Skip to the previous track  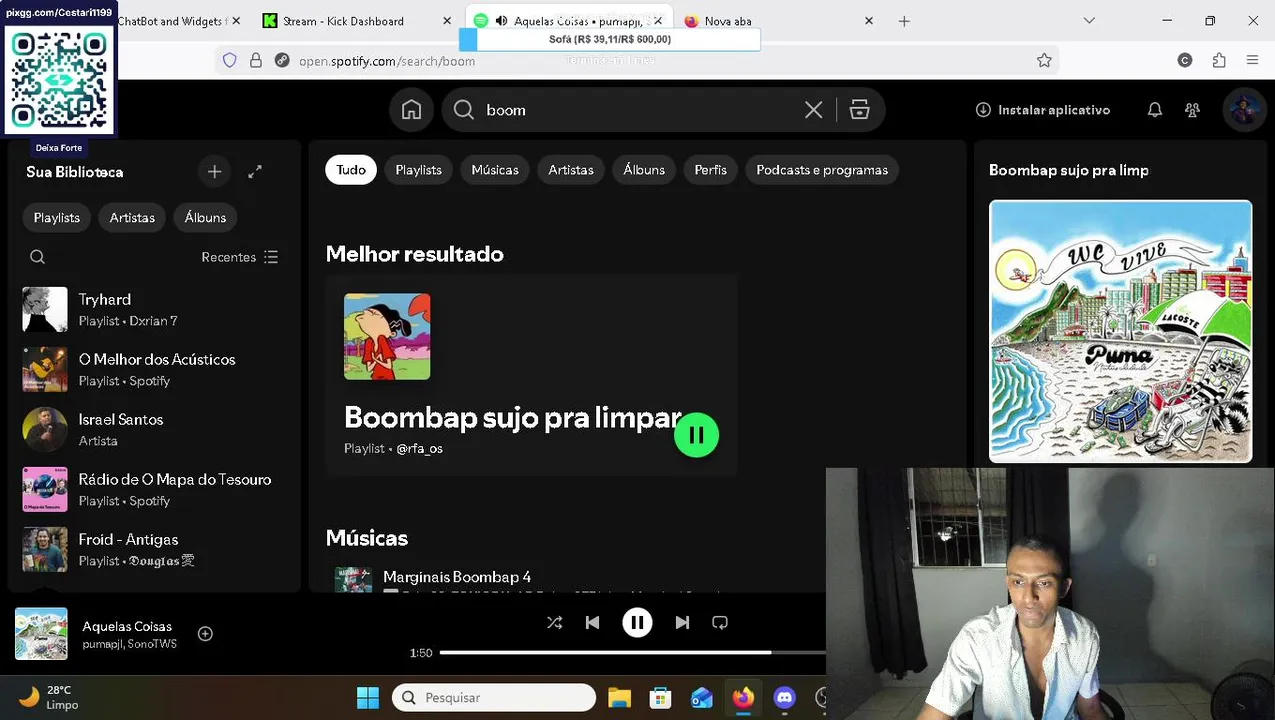click(x=592, y=623)
